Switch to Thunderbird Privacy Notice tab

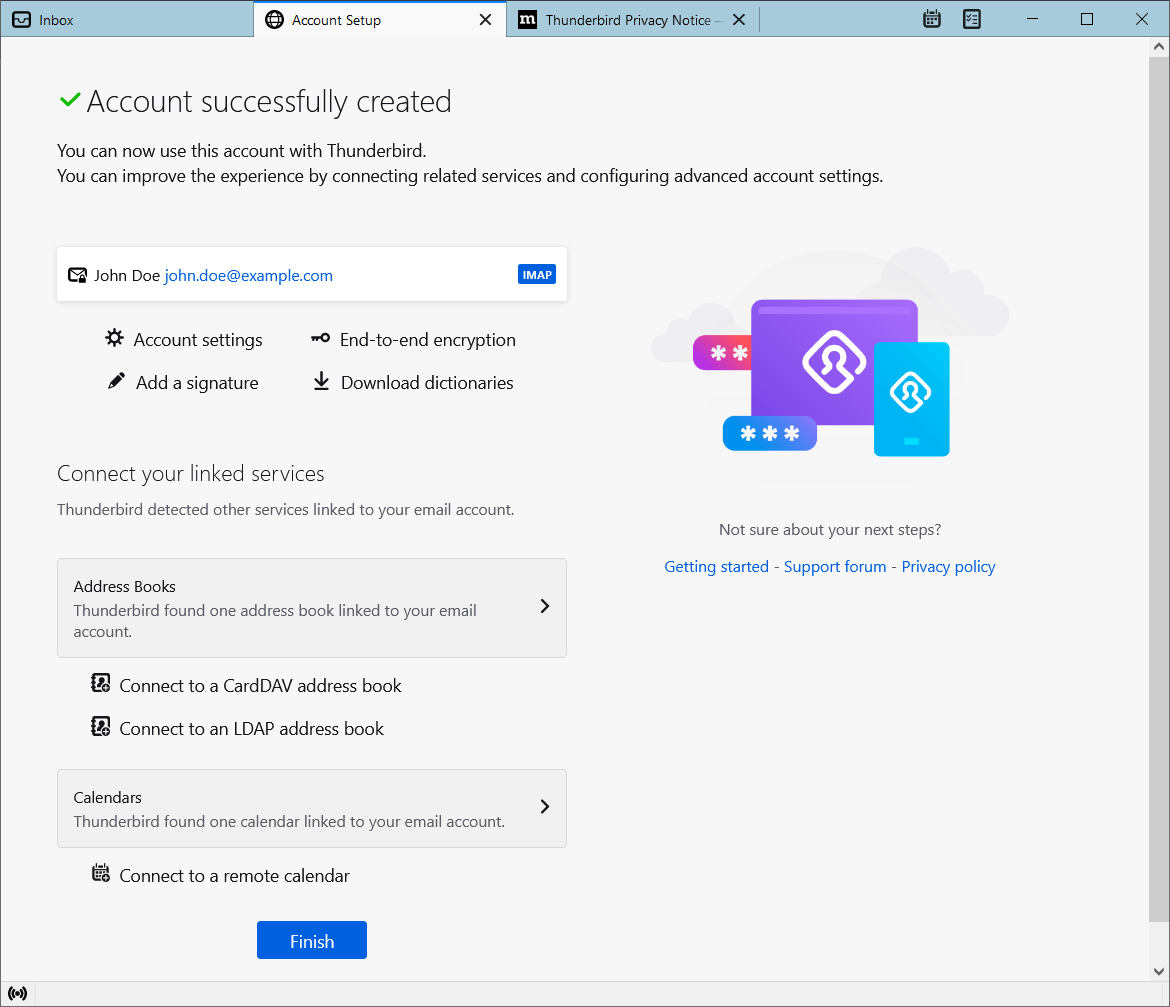(627, 20)
